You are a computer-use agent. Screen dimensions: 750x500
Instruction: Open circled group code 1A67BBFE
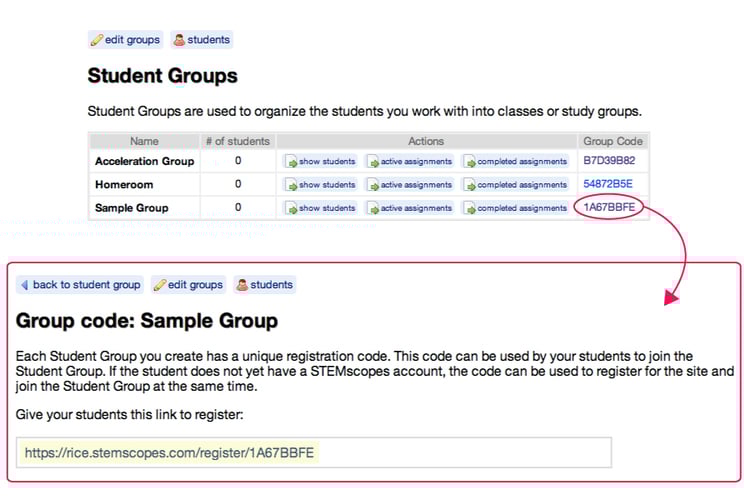tap(608, 208)
